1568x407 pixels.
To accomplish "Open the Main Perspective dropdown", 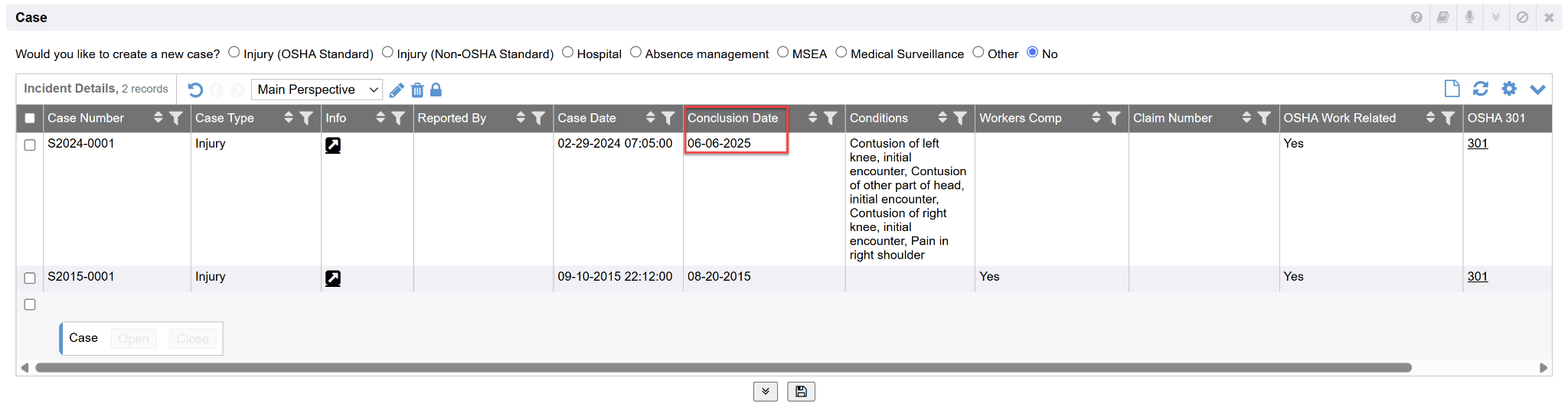I will coord(317,90).
